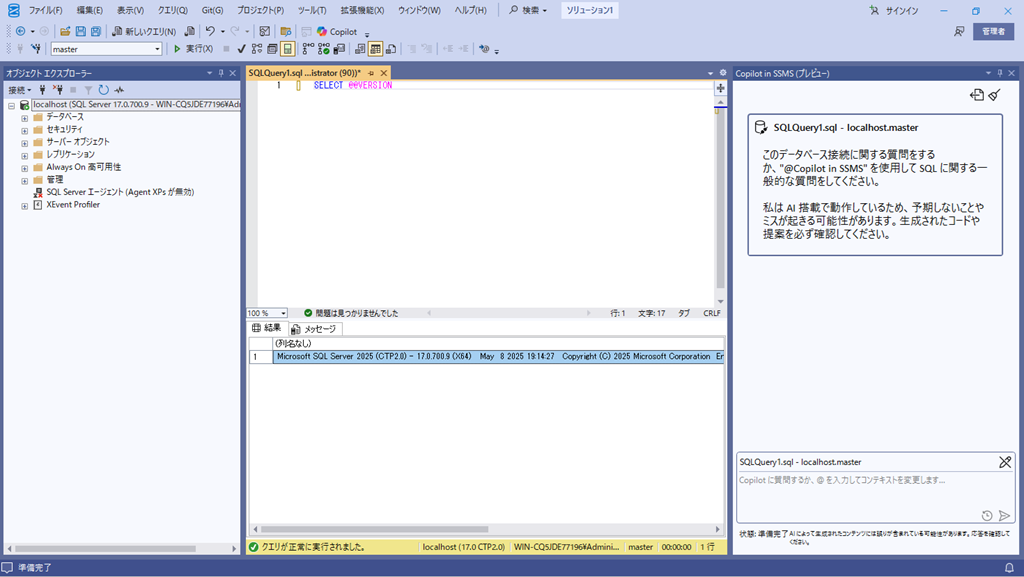Expand the レプリケーション node
Image resolution: width=1024 pixels, height=577 pixels.
click(25, 155)
